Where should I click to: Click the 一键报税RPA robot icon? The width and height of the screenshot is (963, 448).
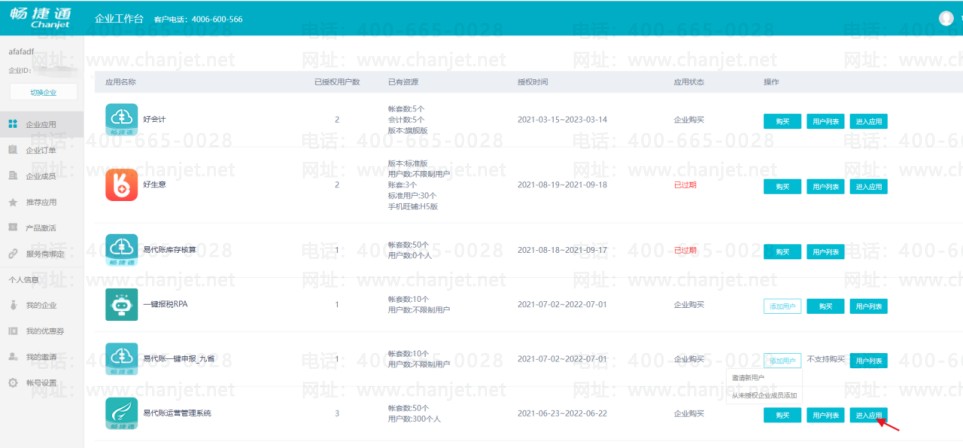(x=122, y=304)
